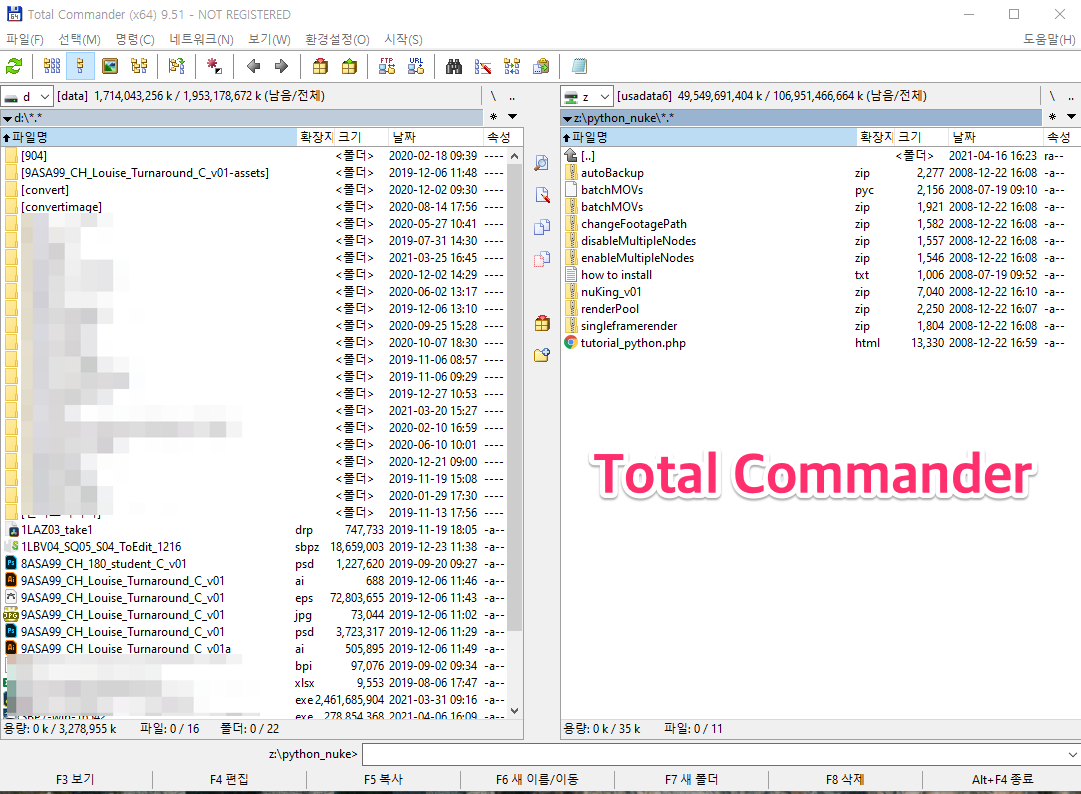This screenshot has height=794, width=1081.
Task: Open the Notepad editor icon on the toolbar
Action: click(578, 66)
